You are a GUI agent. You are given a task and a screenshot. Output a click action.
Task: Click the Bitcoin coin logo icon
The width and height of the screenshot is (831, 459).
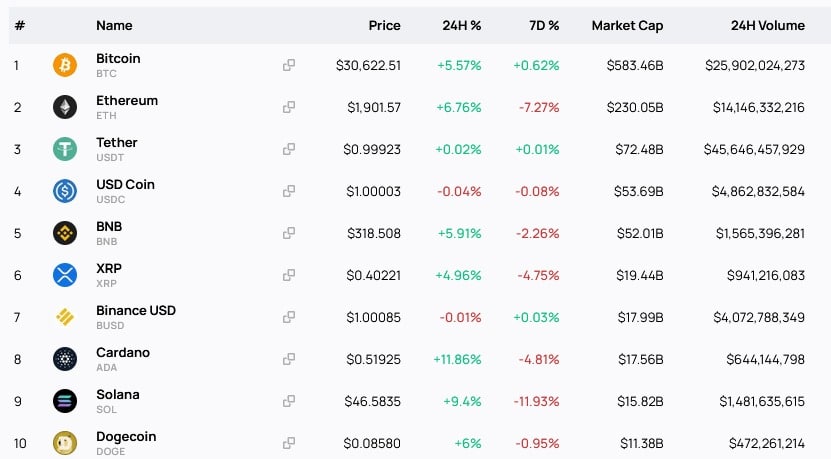click(65, 65)
